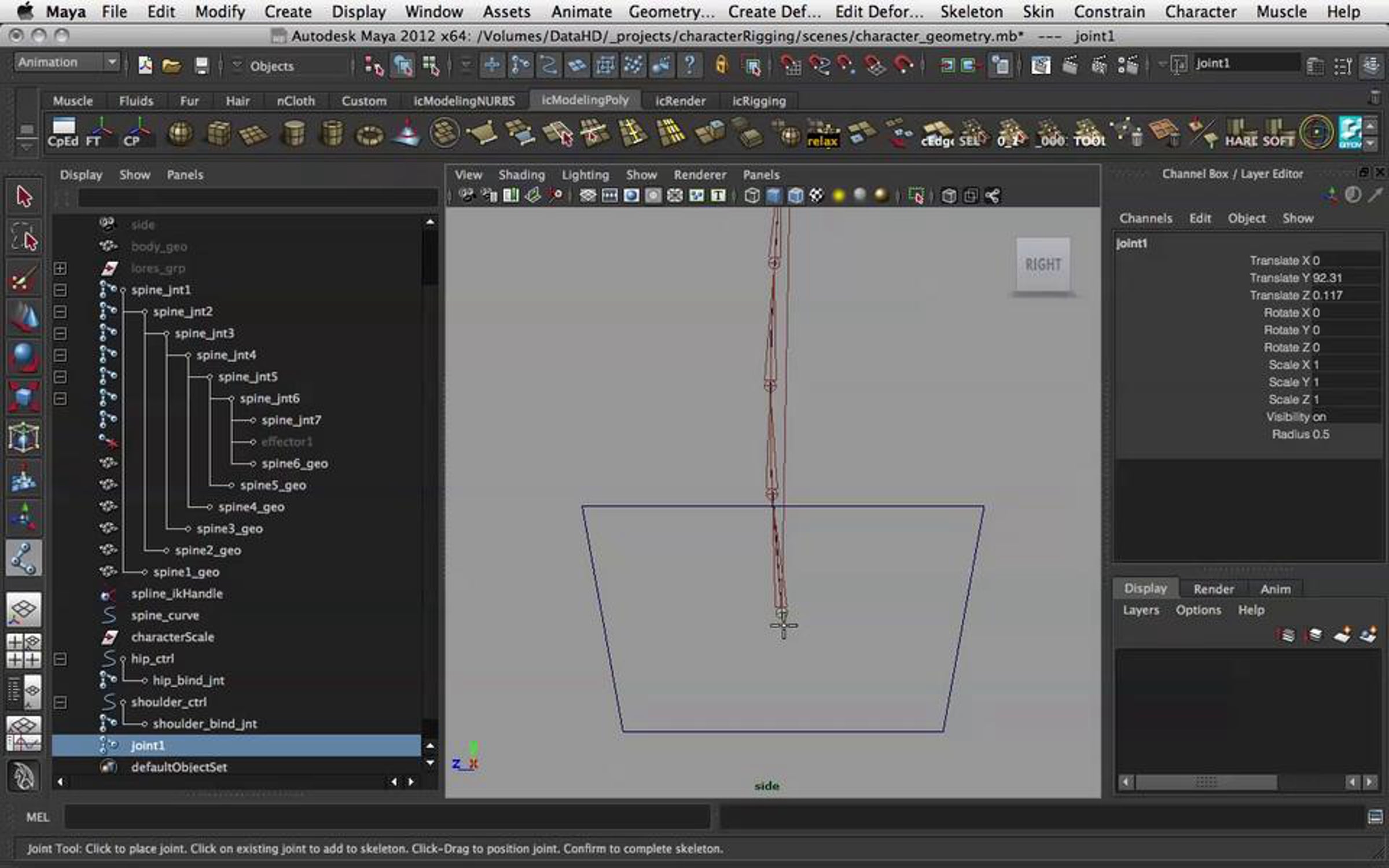This screenshot has width=1389, height=868.
Task: Toggle wireframe on shaded viewport icon
Action: 795,196
